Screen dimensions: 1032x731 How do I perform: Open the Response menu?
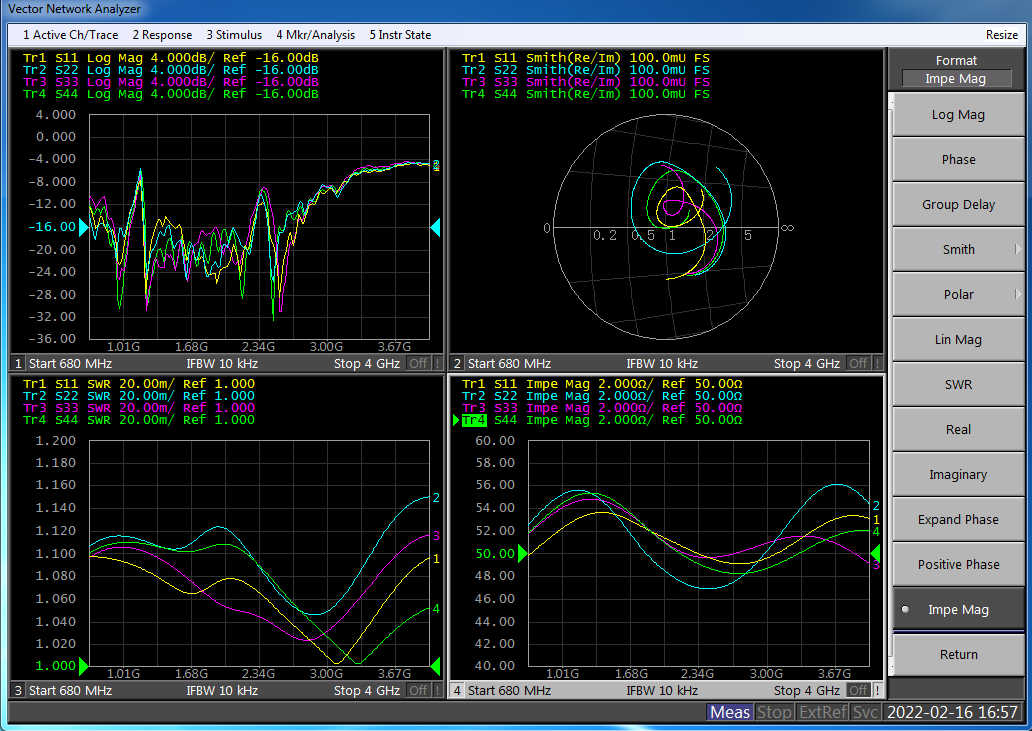pos(162,35)
